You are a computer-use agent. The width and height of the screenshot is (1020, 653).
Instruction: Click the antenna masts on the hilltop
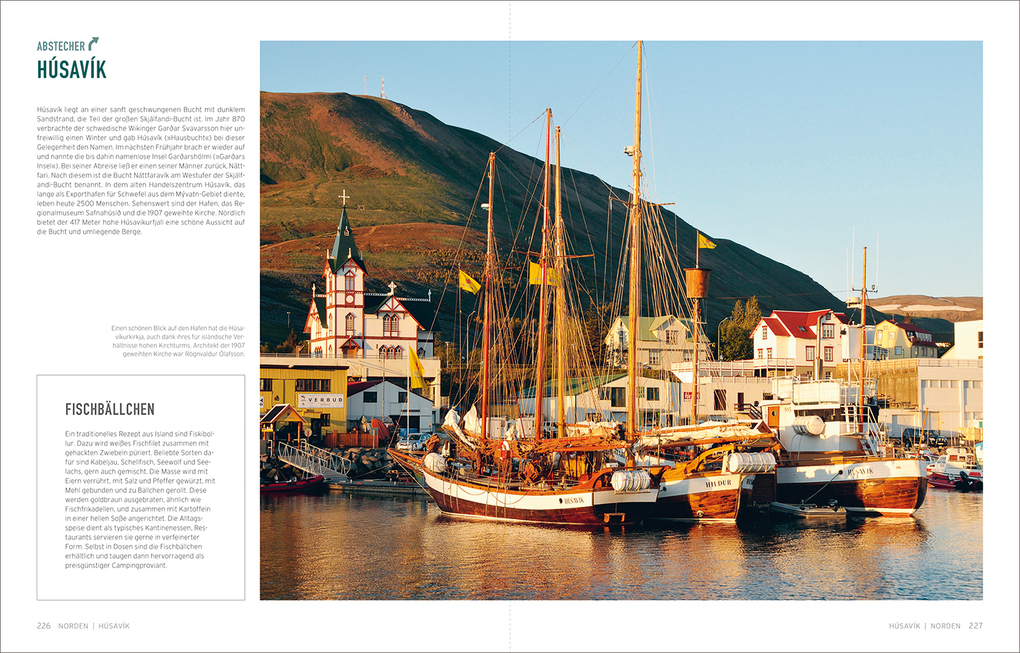click(x=372, y=86)
